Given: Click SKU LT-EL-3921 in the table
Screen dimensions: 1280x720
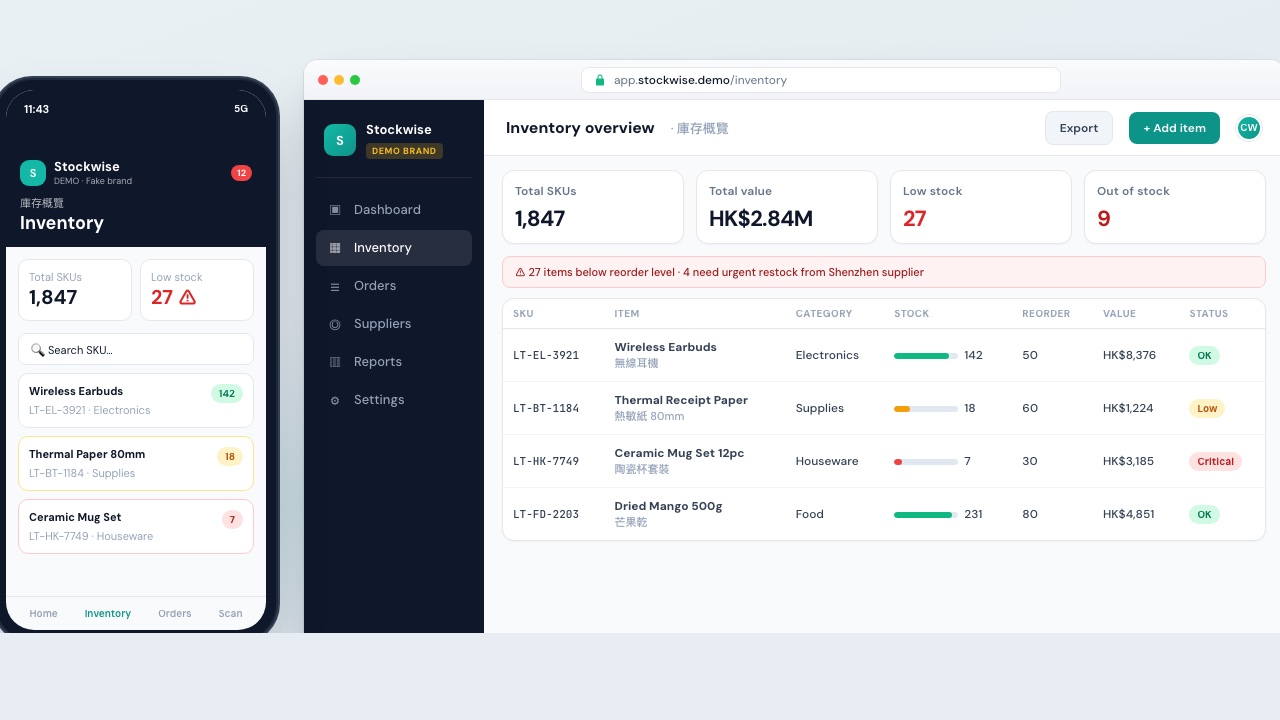Looking at the screenshot, I should tap(546, 355).
